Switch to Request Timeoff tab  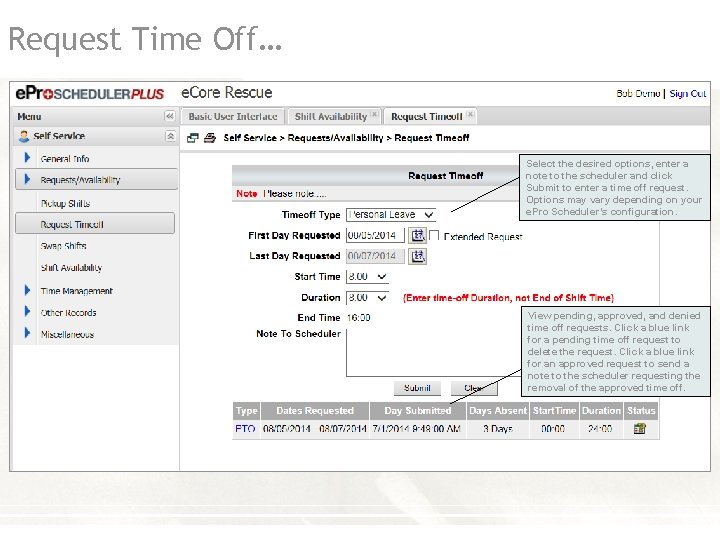point(426,117)
